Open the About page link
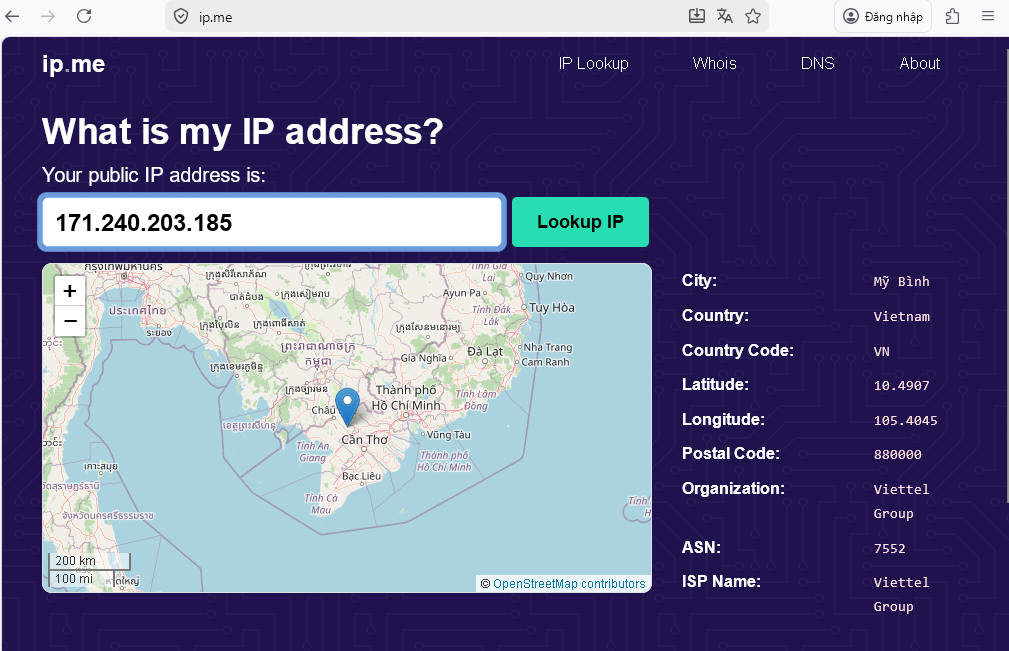This screenshot has height=651, width=1009. pos(919,64)
